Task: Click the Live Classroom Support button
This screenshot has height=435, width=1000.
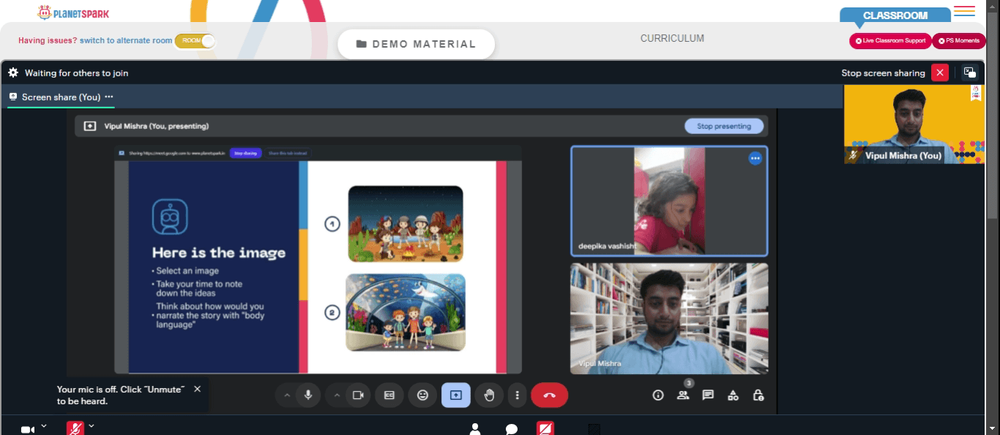Action: click(890, 41)
